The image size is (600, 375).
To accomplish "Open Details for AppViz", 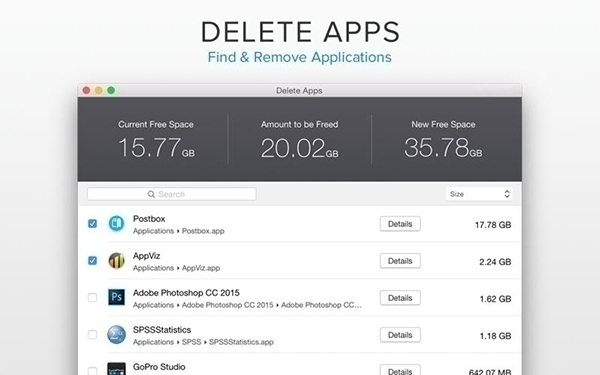I will [400, 261].
